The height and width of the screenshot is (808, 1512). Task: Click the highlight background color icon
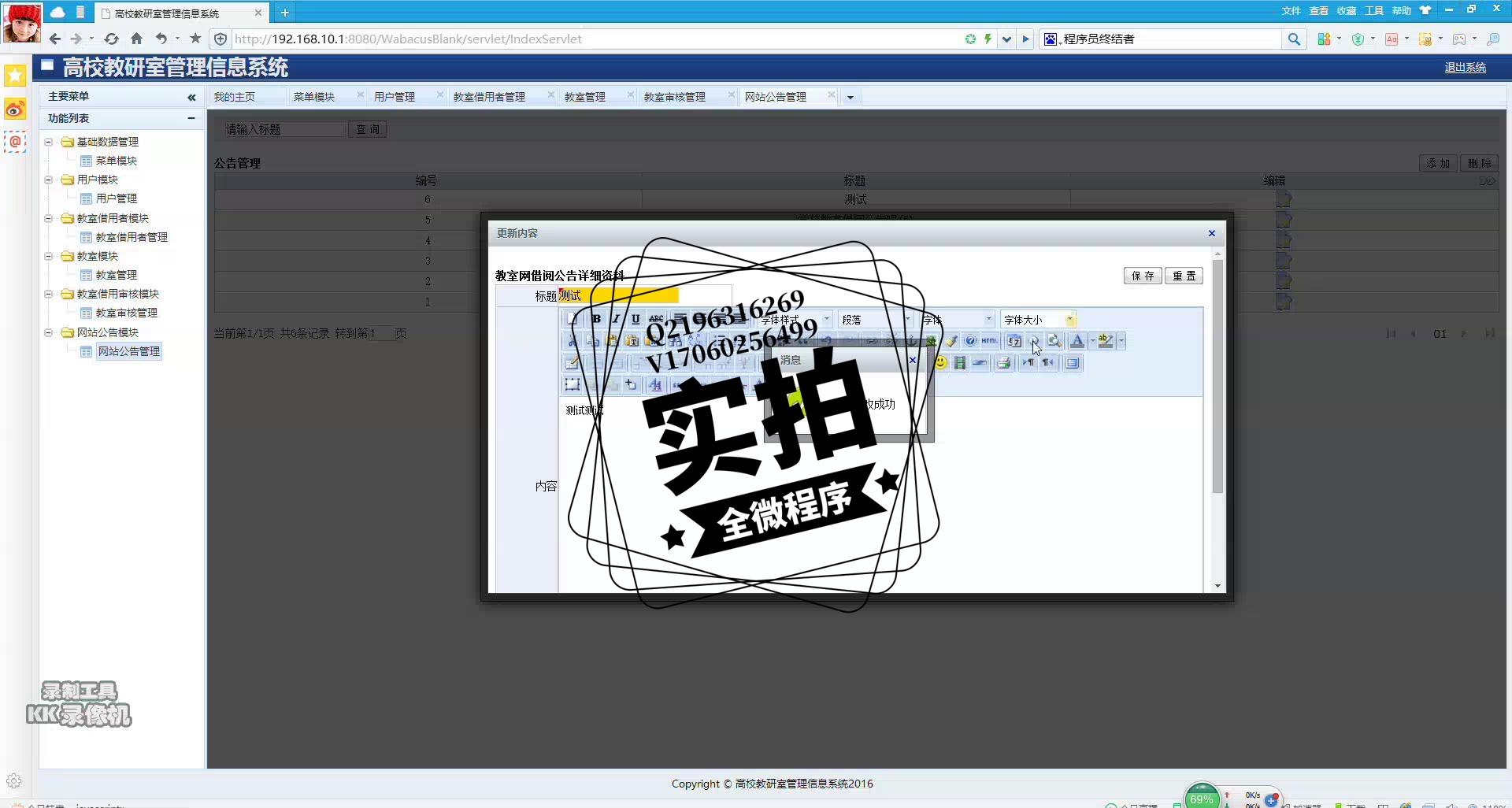point(1105,341)
